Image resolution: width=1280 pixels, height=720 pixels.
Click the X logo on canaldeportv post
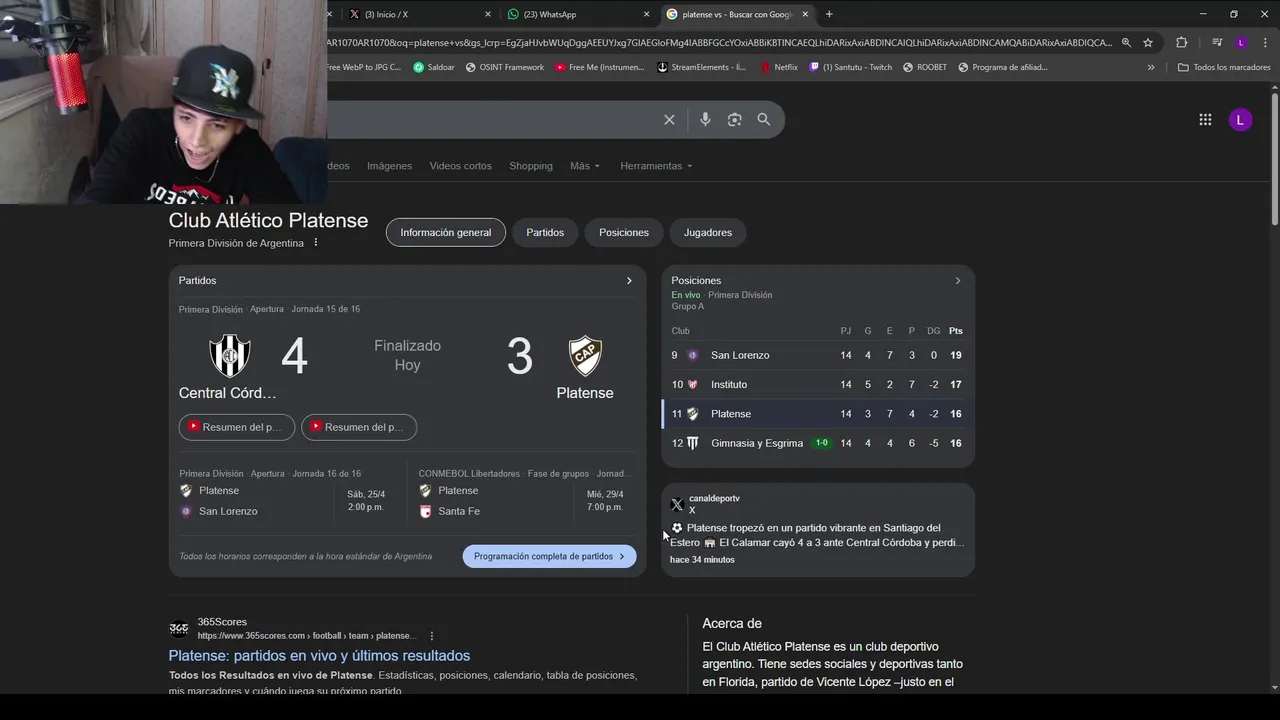pyautogui.click(x=677, y=504)
